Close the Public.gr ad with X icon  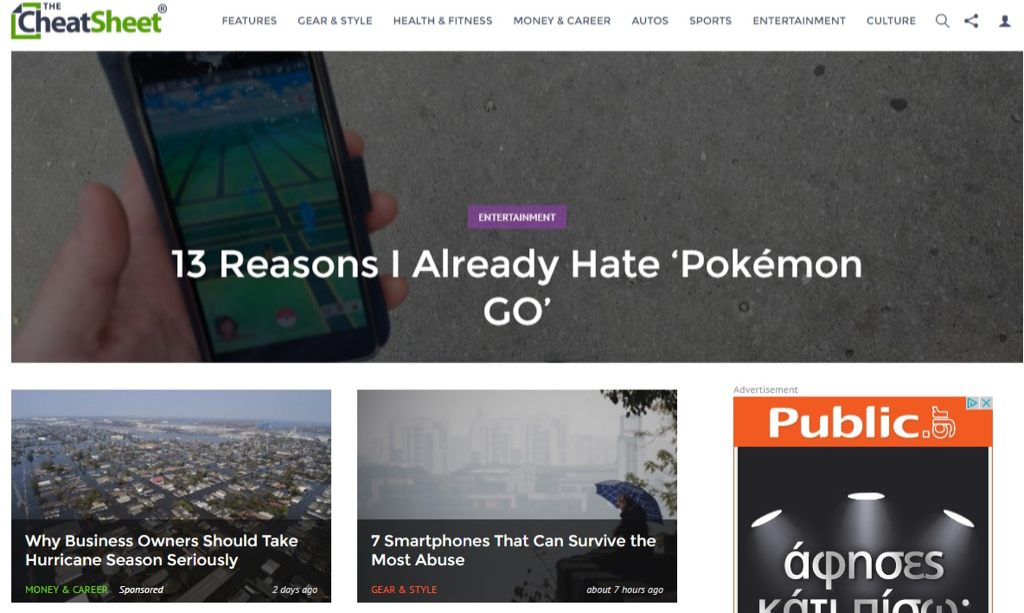click(987, 403)
